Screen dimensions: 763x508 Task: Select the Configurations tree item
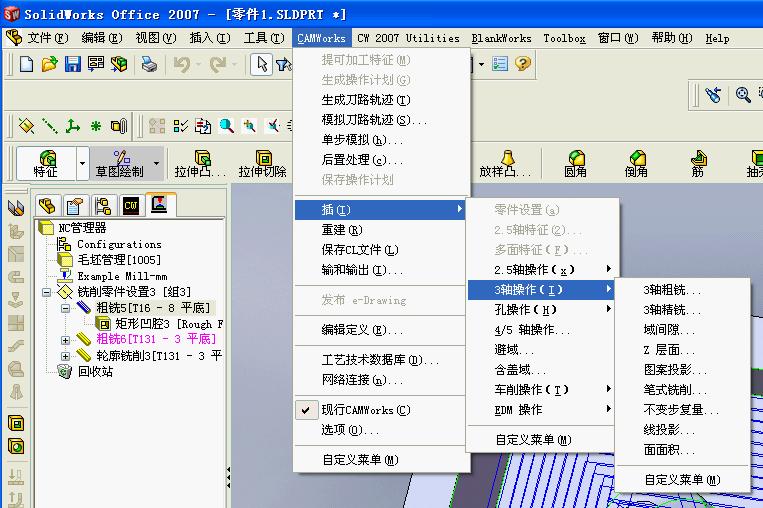tap(110, 244)
